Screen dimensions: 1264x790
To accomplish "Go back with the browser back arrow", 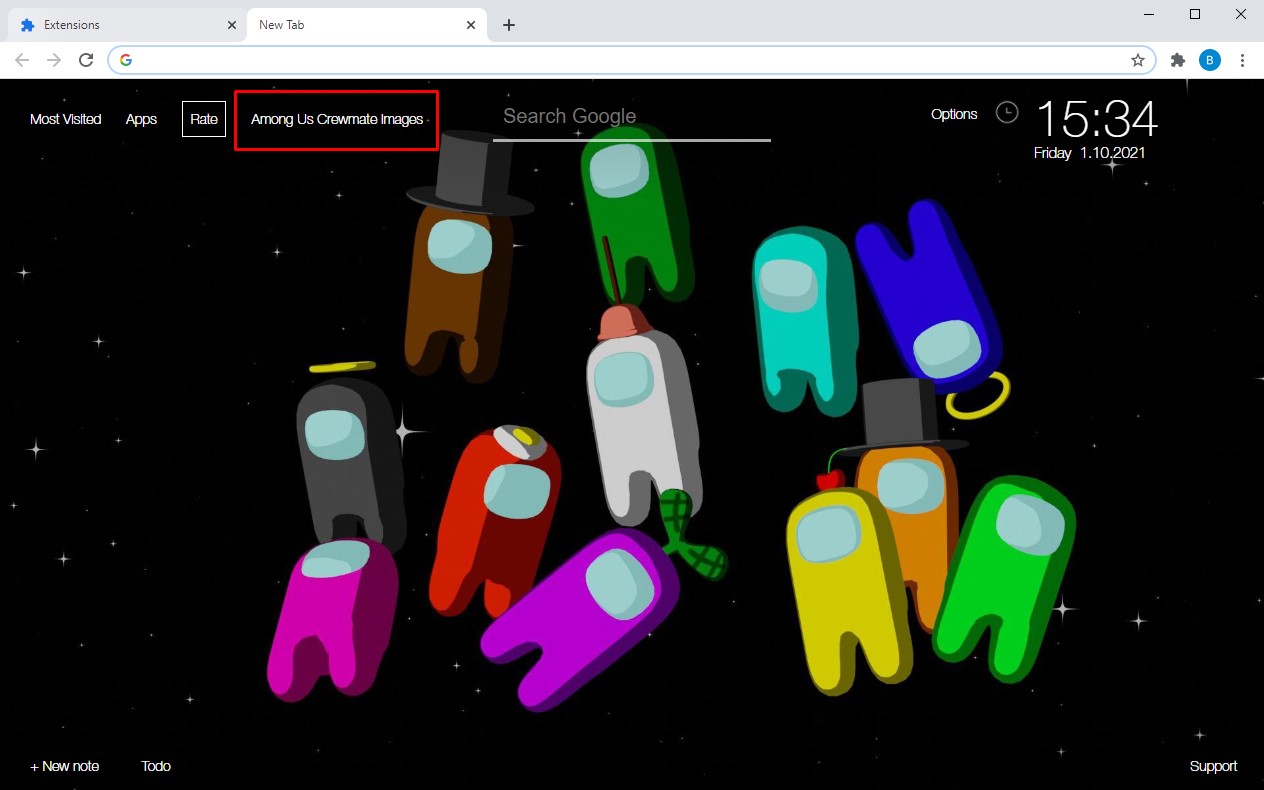I will (x=22, y=60).
